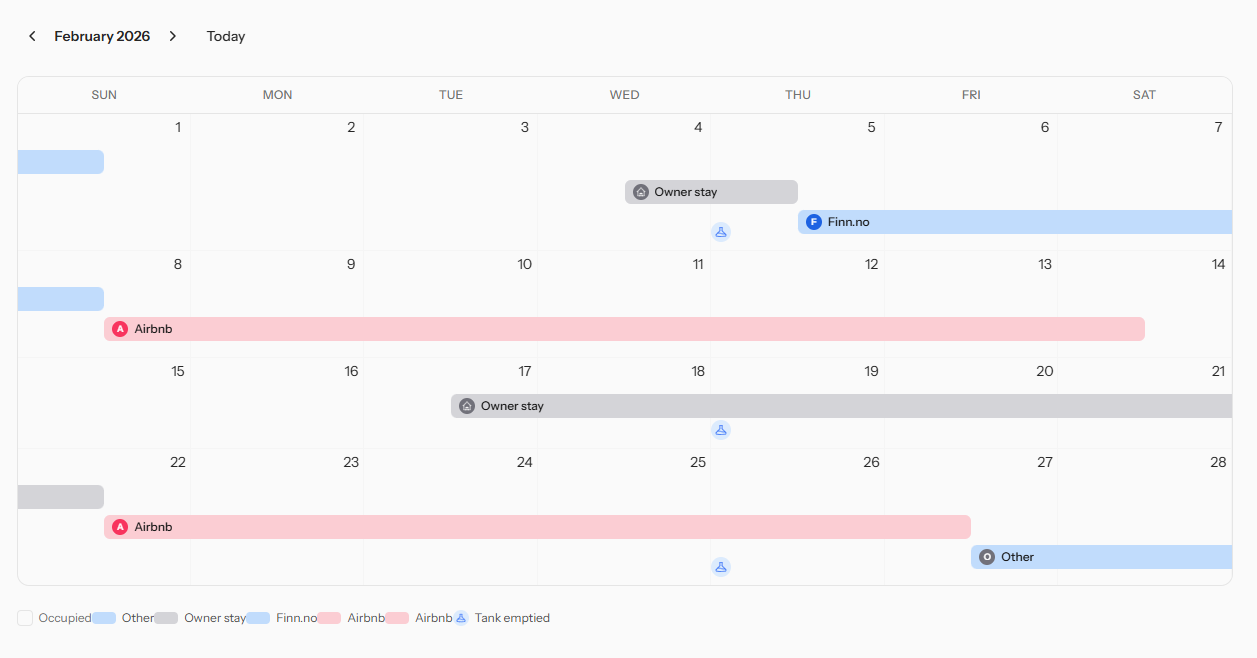Image resolution: width=1257 pixels, height=658 pixels.
Task: Select day number 16
Action: pyautogui.click(x=351, y=371)
